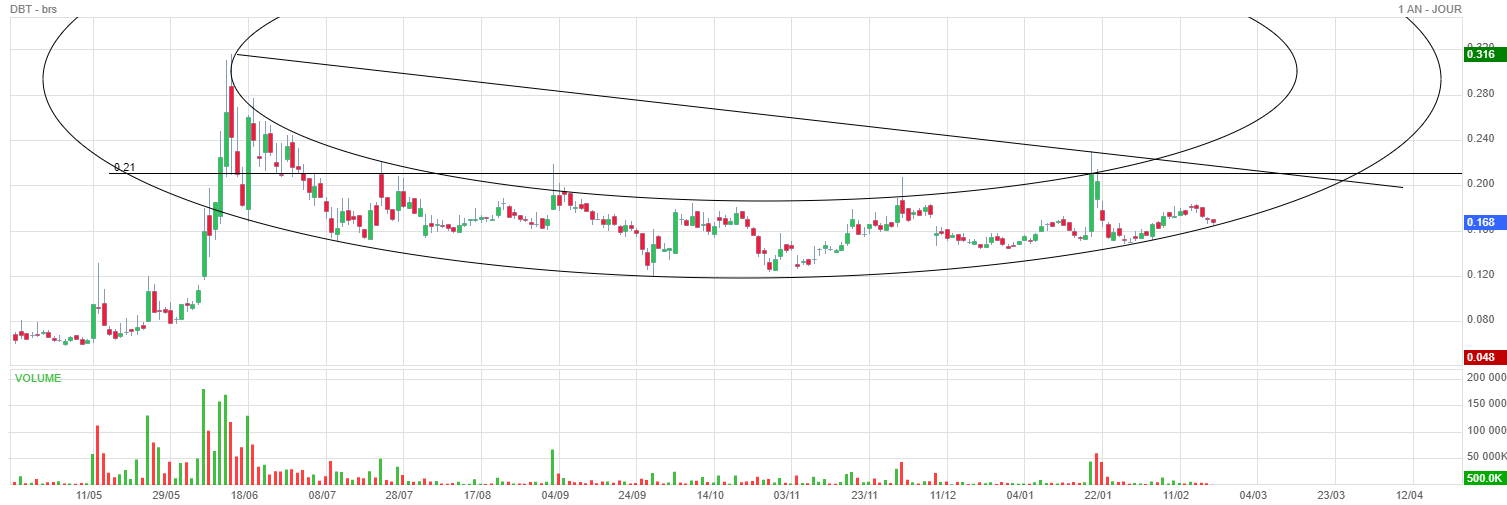The image size is (1507, 505).
Task: Click the 08/07 date on time axis
Action: 322,495
